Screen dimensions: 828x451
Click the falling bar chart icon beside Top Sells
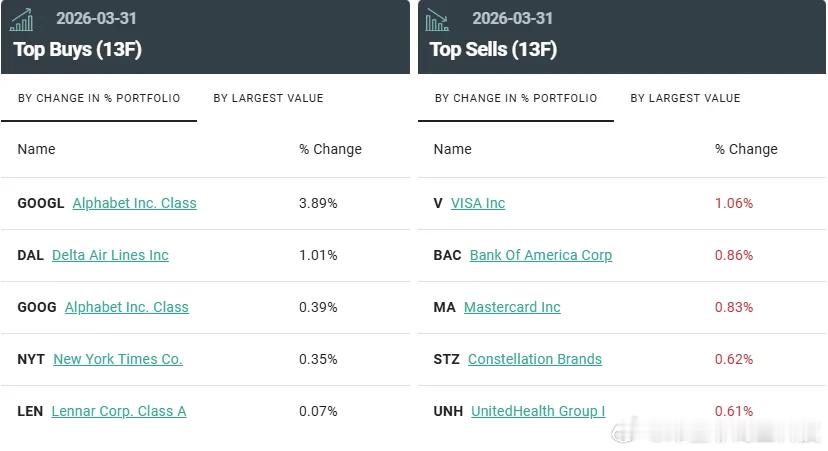pos(437,20)
